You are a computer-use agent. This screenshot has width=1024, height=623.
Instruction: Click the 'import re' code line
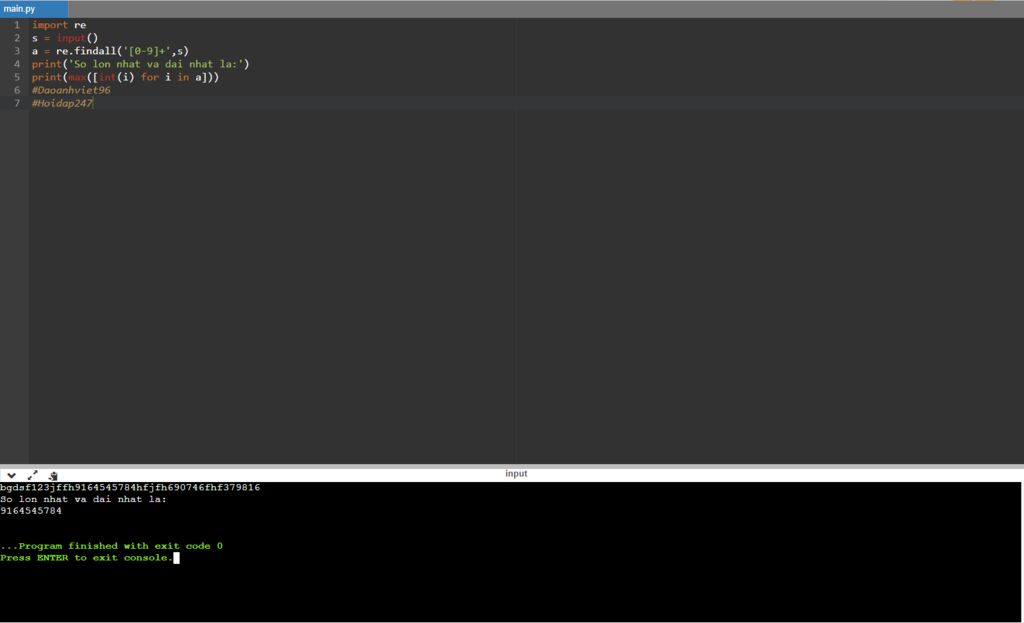[59, 25]
